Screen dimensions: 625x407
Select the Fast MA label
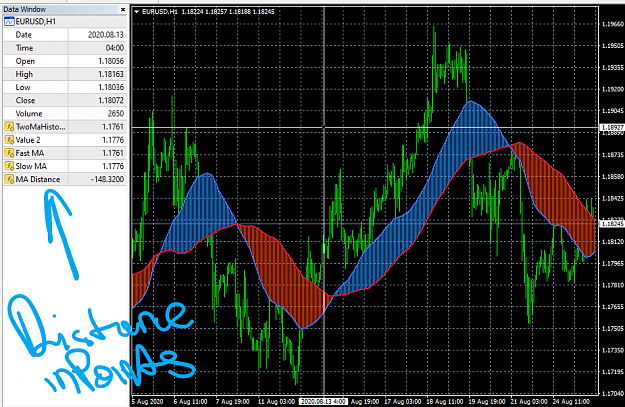point(30,153)
